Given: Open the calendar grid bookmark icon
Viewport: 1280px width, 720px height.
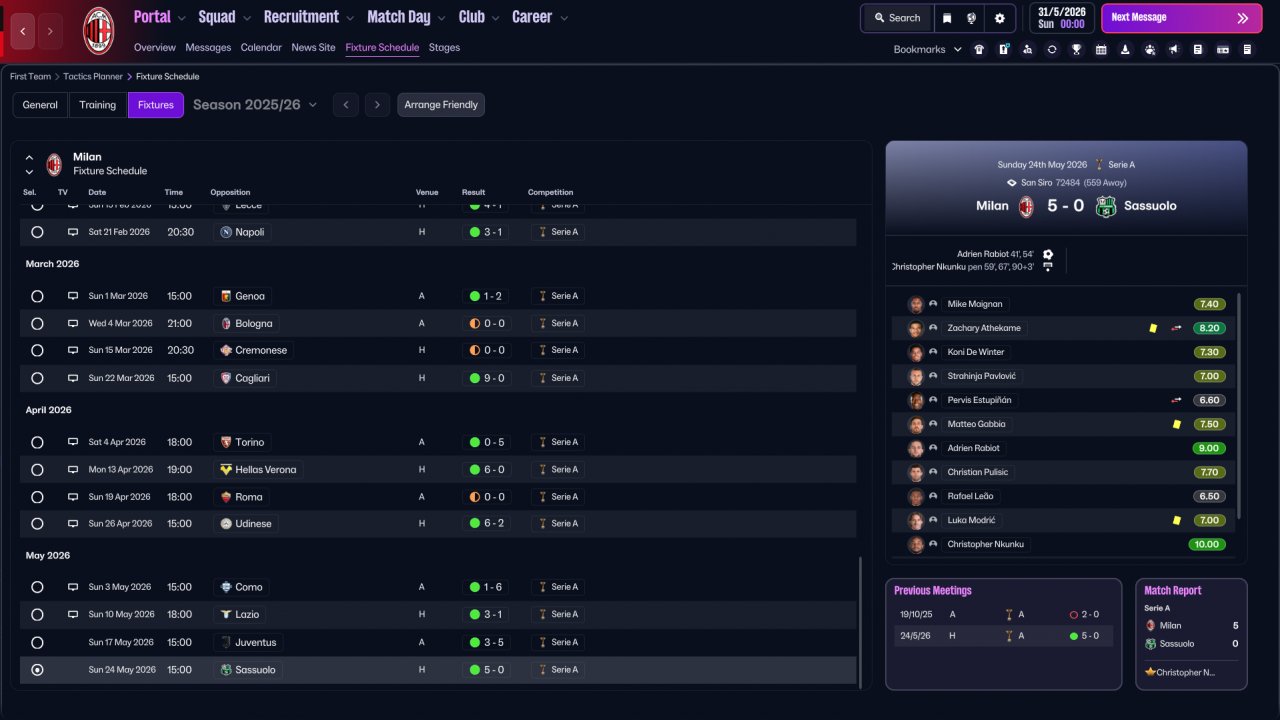Looking at the screenshot, I should pyautogui.click(x=1101, y=49).
